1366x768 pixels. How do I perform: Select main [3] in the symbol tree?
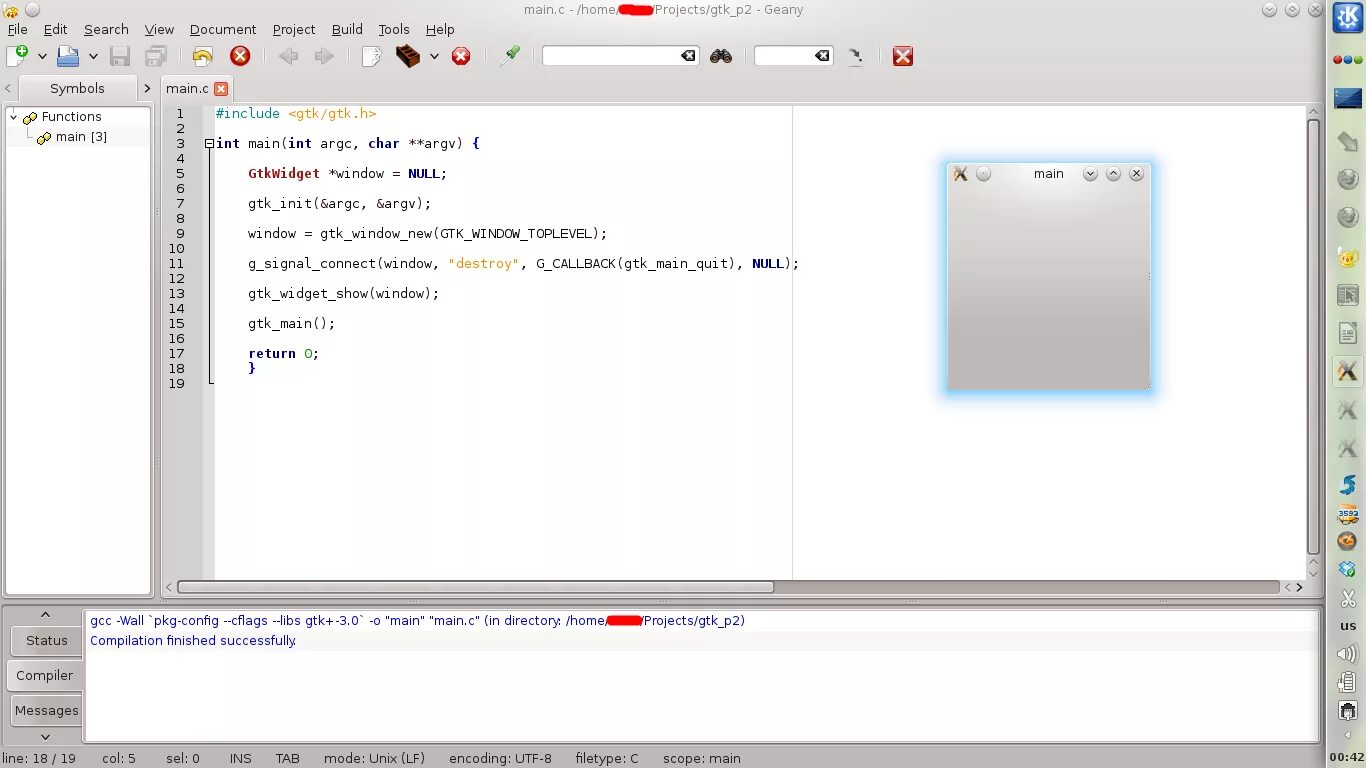pyautogui.click(x=81, y=136)
